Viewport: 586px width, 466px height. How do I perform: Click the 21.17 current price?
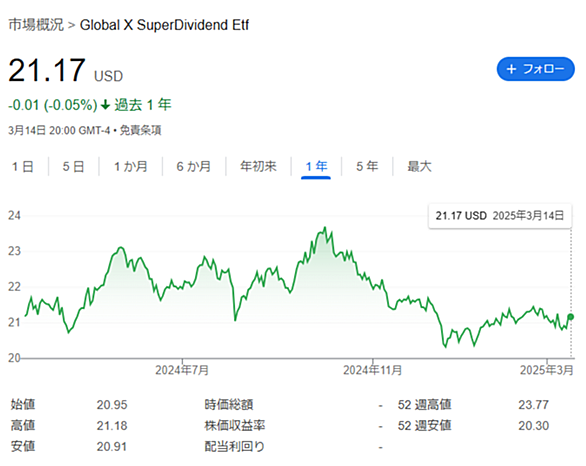click(x=47, y=70)
